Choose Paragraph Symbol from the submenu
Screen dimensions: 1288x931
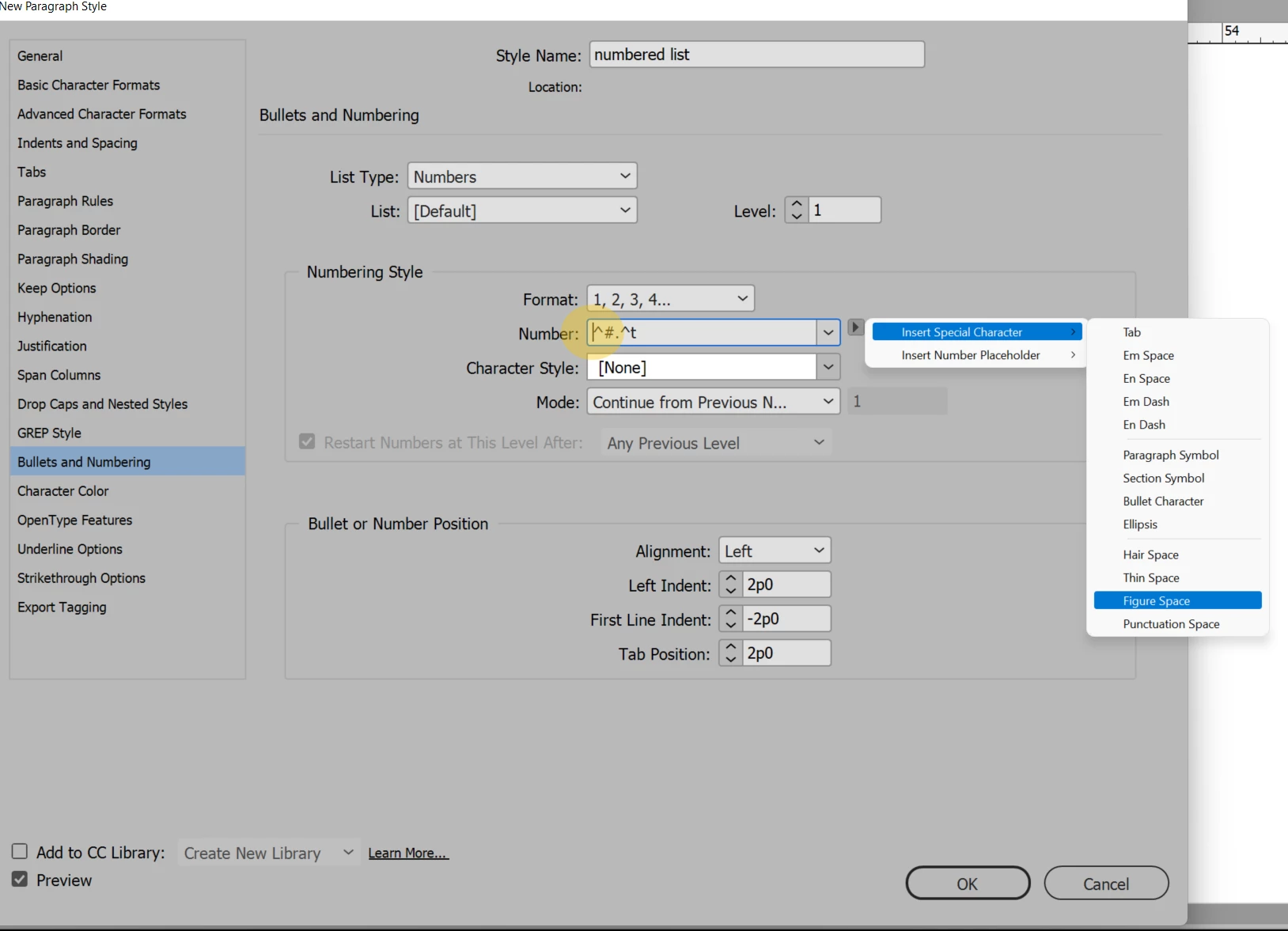pos(1177,455)
